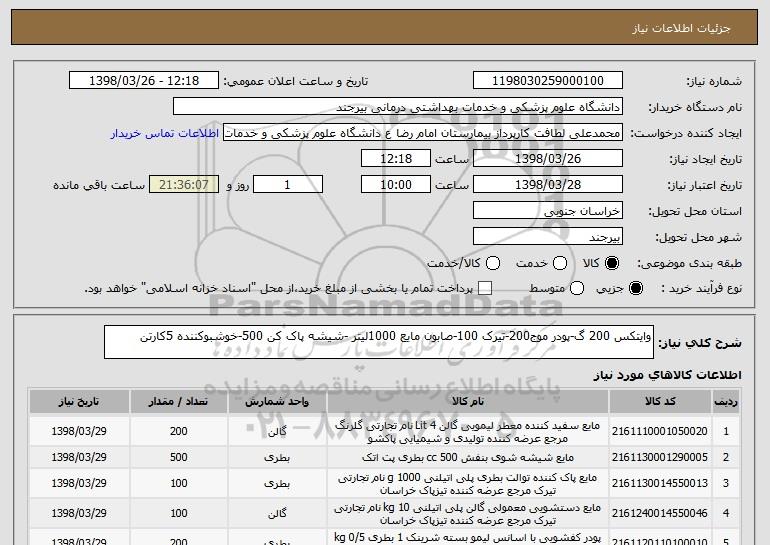Click the announcement date field 1398/03/26 - 12:18
Viewport: 770px width, 545px height.
144,81
